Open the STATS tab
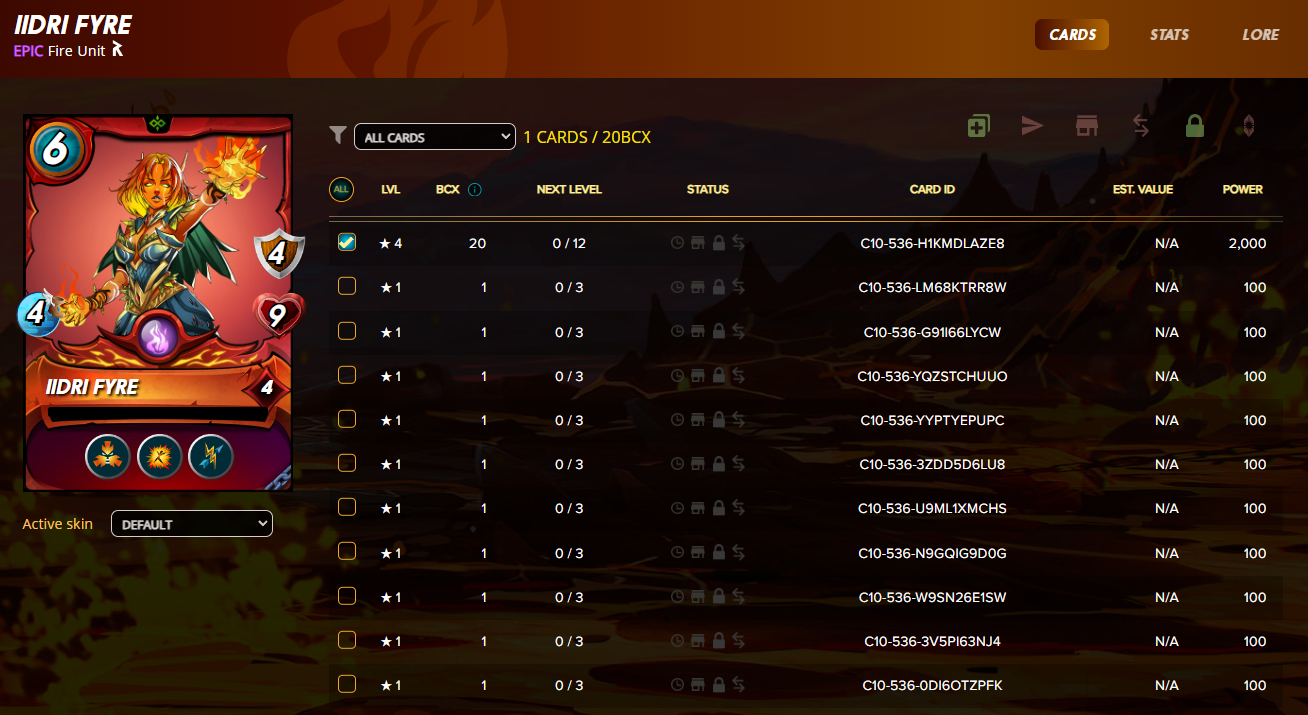Image resolution: width=1308 pixels, height=715 pixels. [1169, 35]
